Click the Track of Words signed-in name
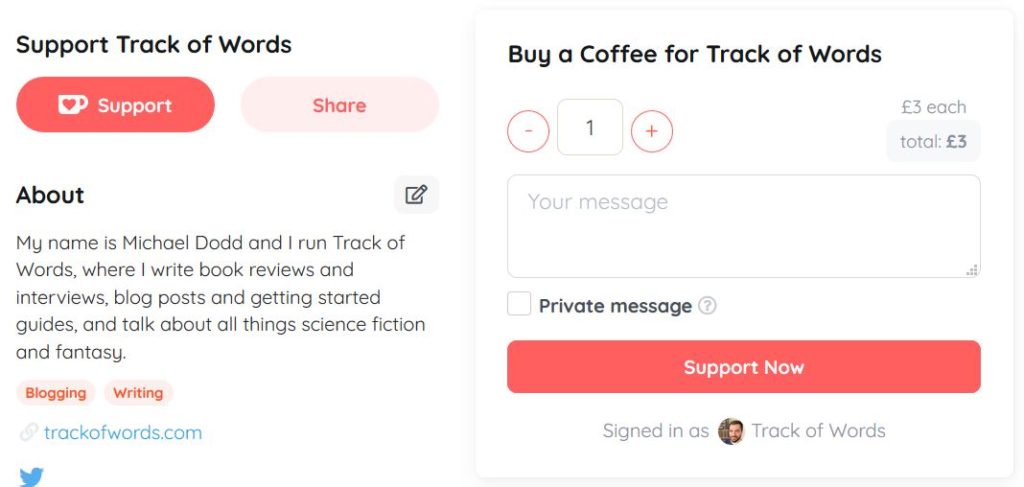Screen dimensions: 1024x487 [818, 431]
